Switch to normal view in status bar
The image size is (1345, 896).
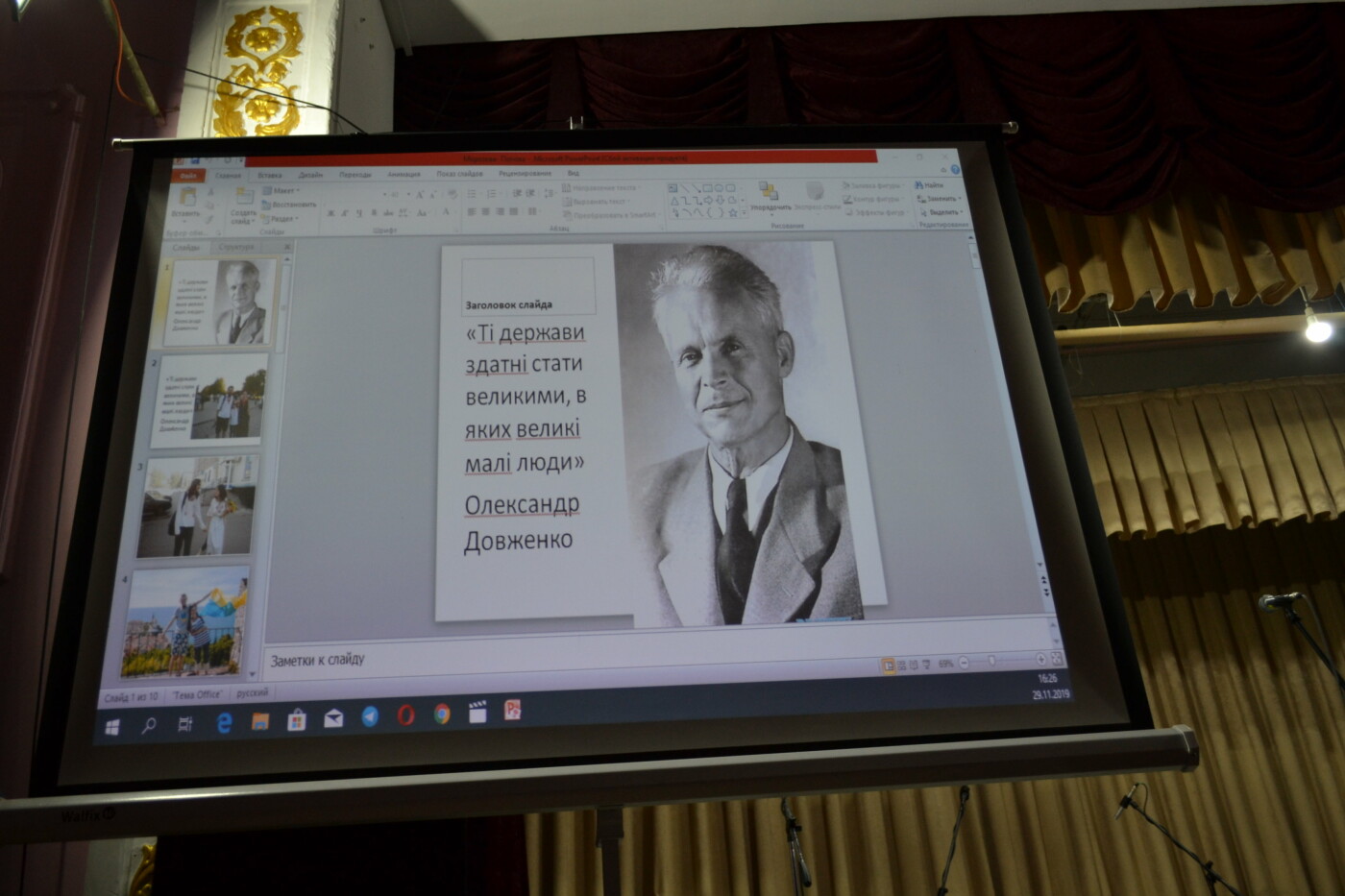pos(888,664)
